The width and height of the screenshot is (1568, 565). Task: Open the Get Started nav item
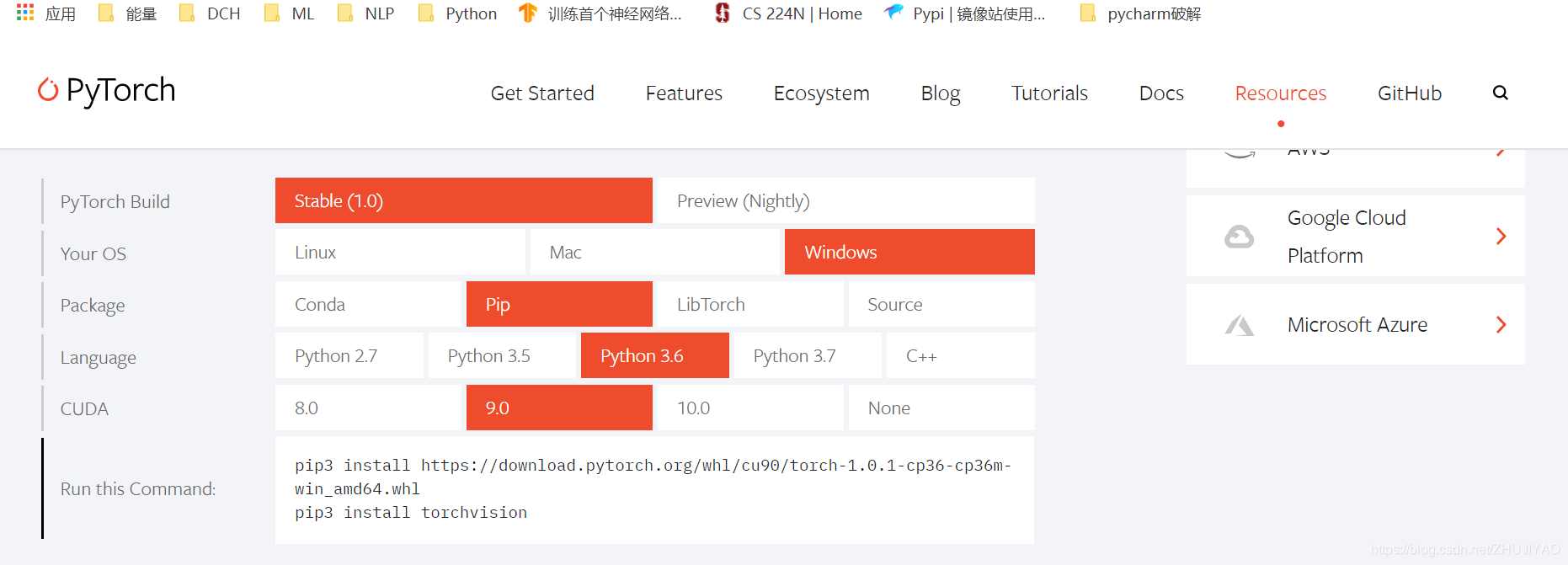click(542, 93)
